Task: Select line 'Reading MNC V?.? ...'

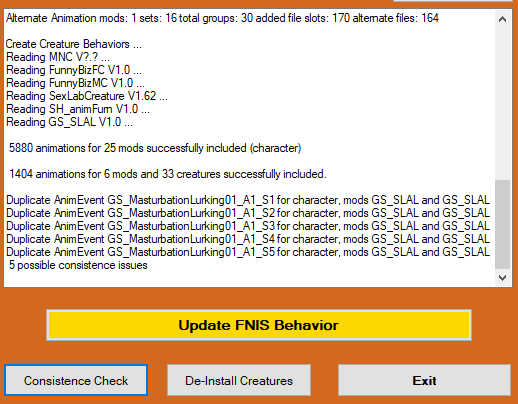Action: (x=58, y=57)
